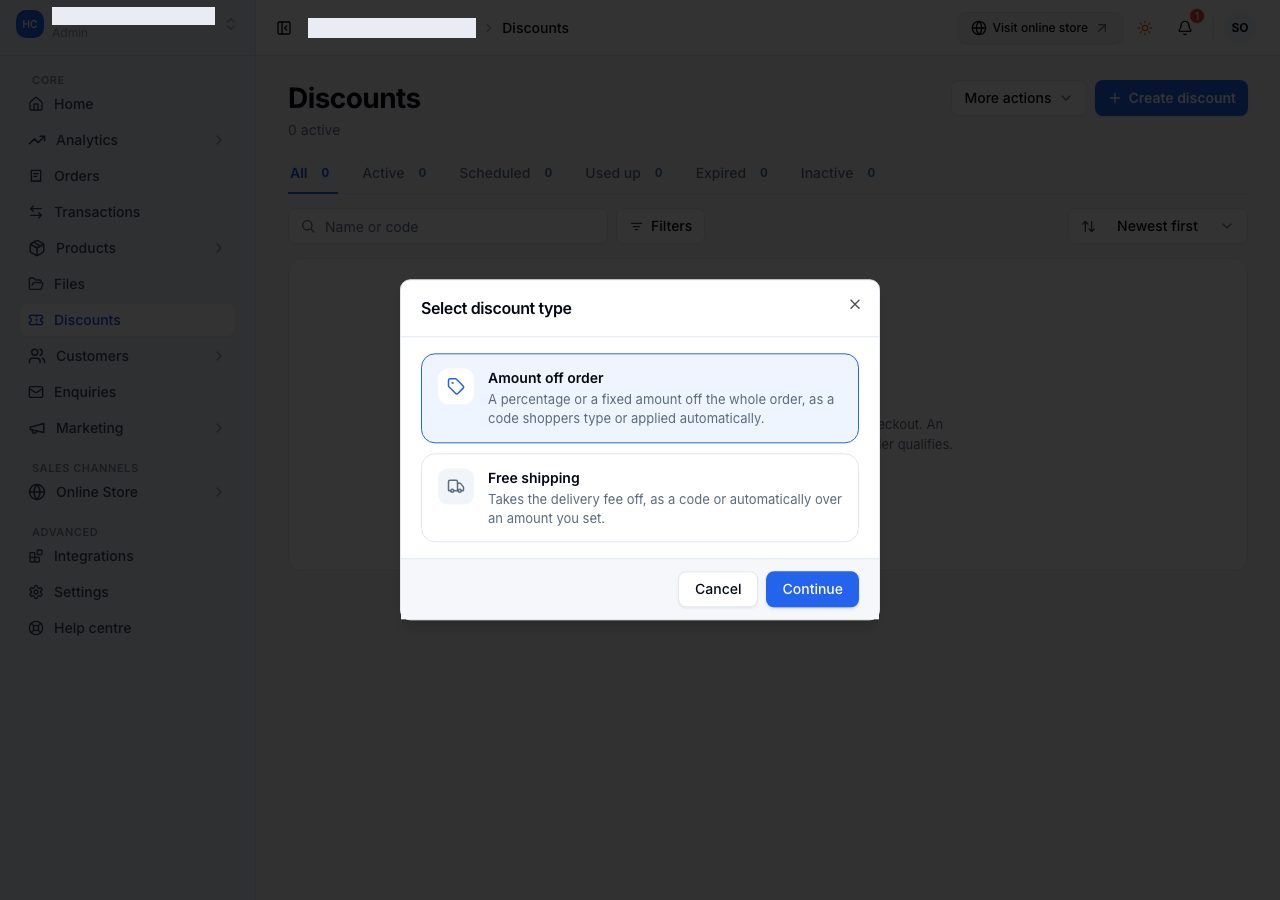Select the Amount off order option
Viewport: 1280px width, 900px height.
[640, 398]
